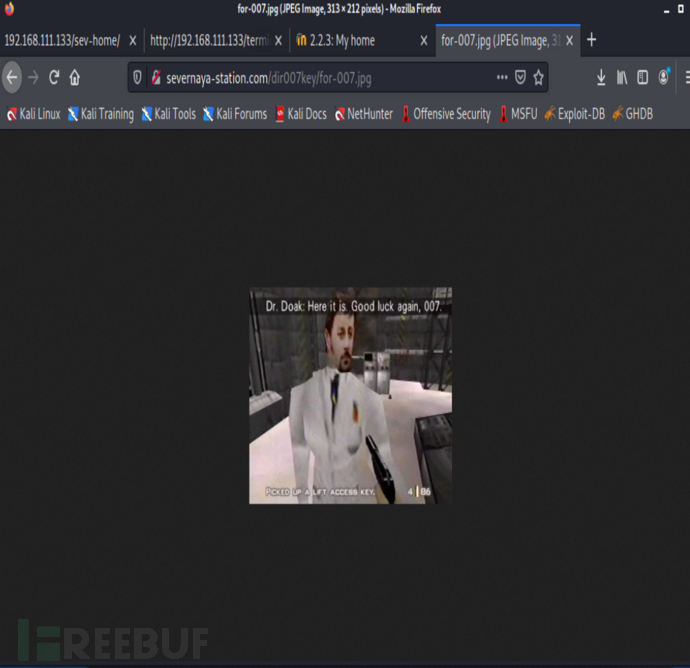Open the Firefox hamburger menu
The width and height of the screenshot is (690, 668).
click(x=686, y=78)
